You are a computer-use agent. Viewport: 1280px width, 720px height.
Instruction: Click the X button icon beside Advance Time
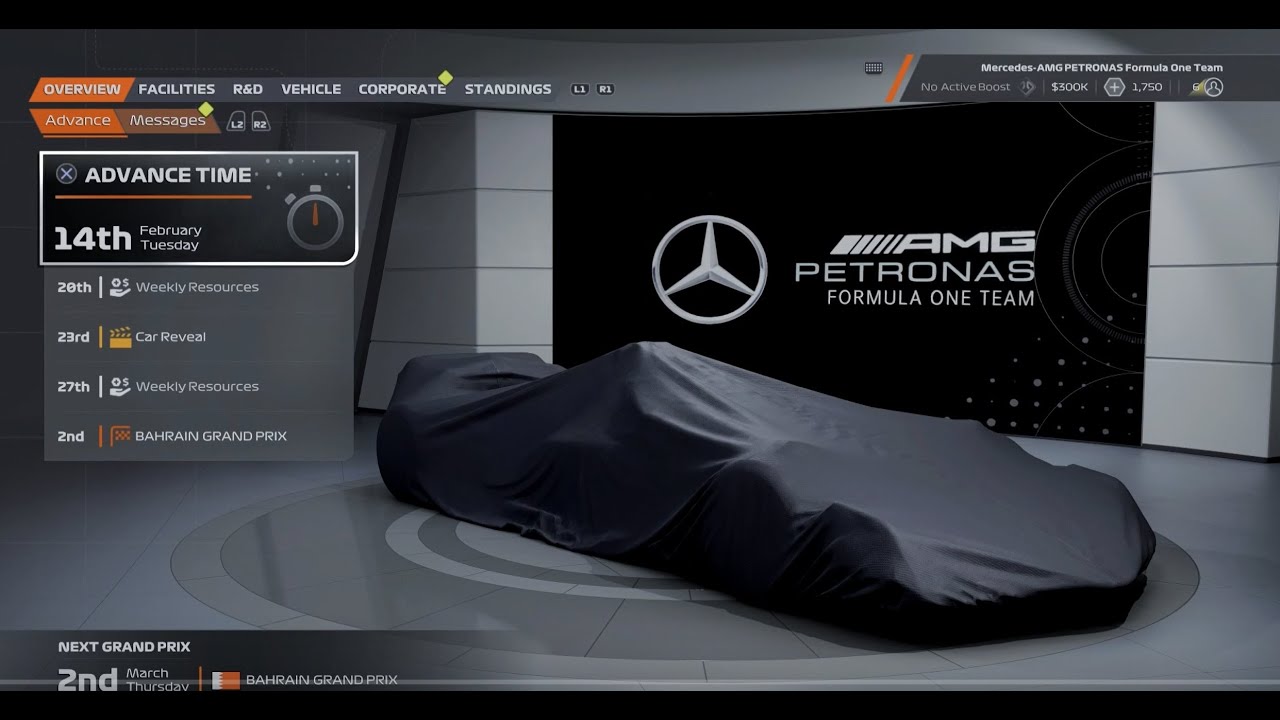(66, 174)
